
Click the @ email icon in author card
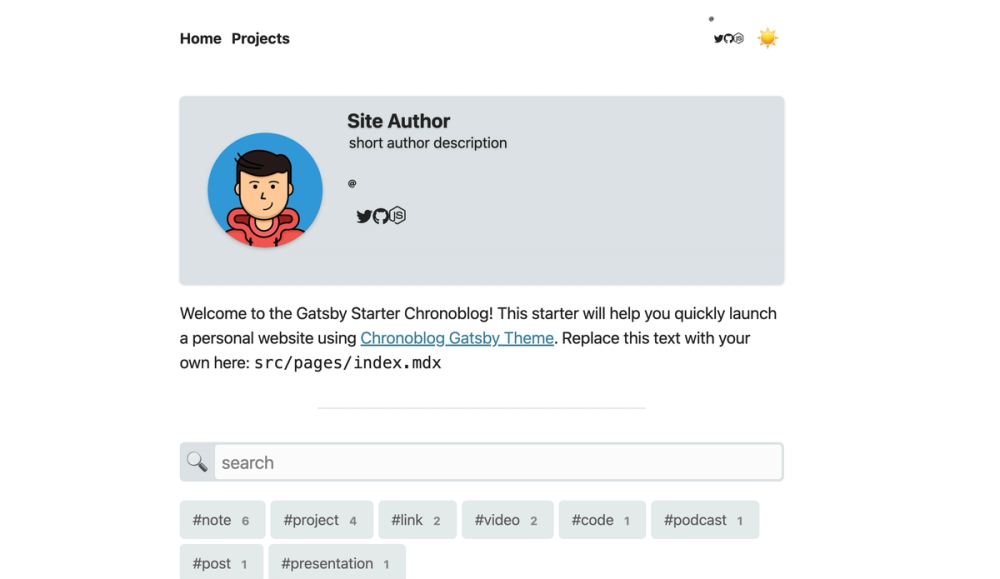pos(352,183)
